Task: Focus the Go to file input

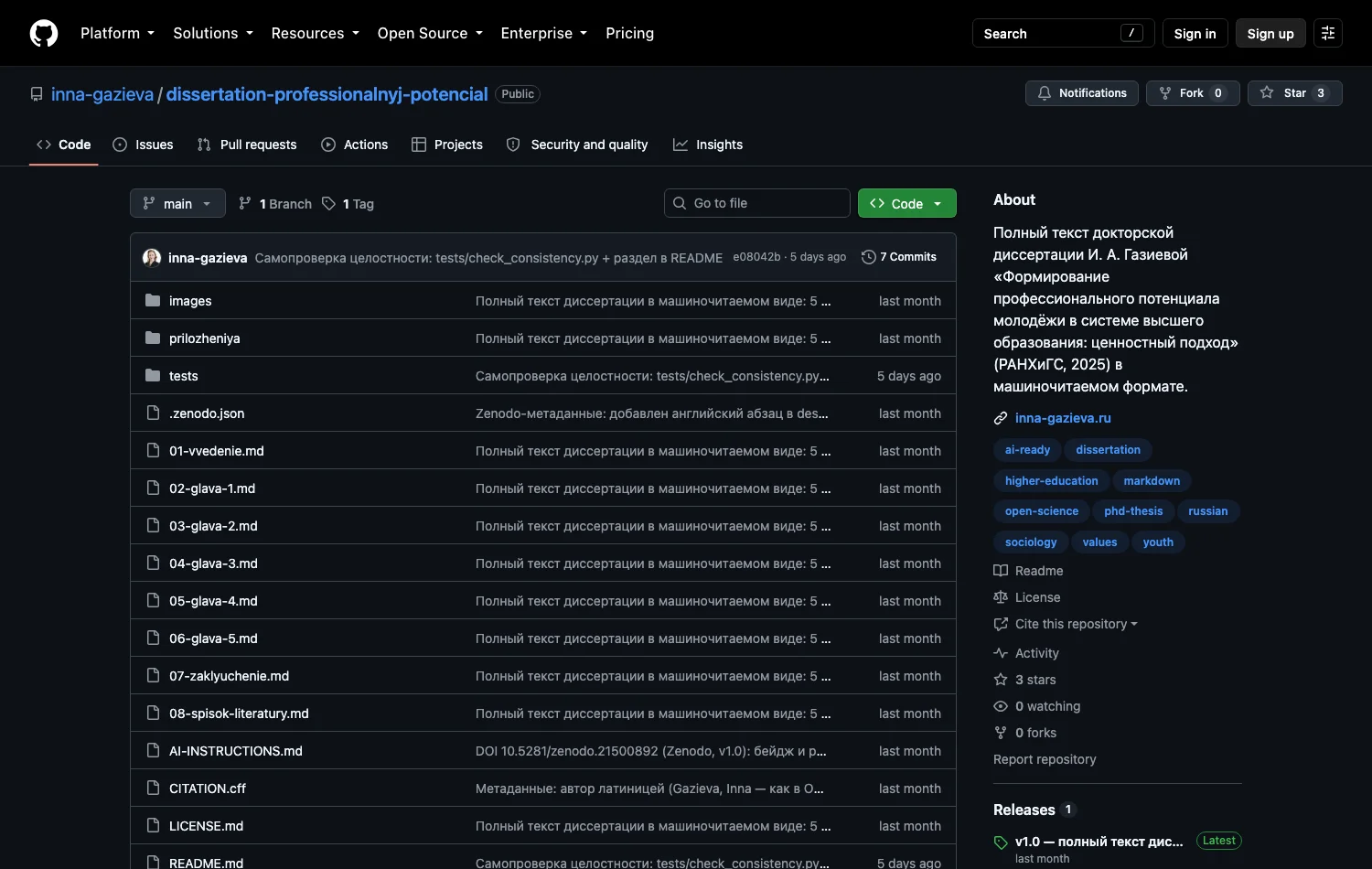Action: coord(757,203)
